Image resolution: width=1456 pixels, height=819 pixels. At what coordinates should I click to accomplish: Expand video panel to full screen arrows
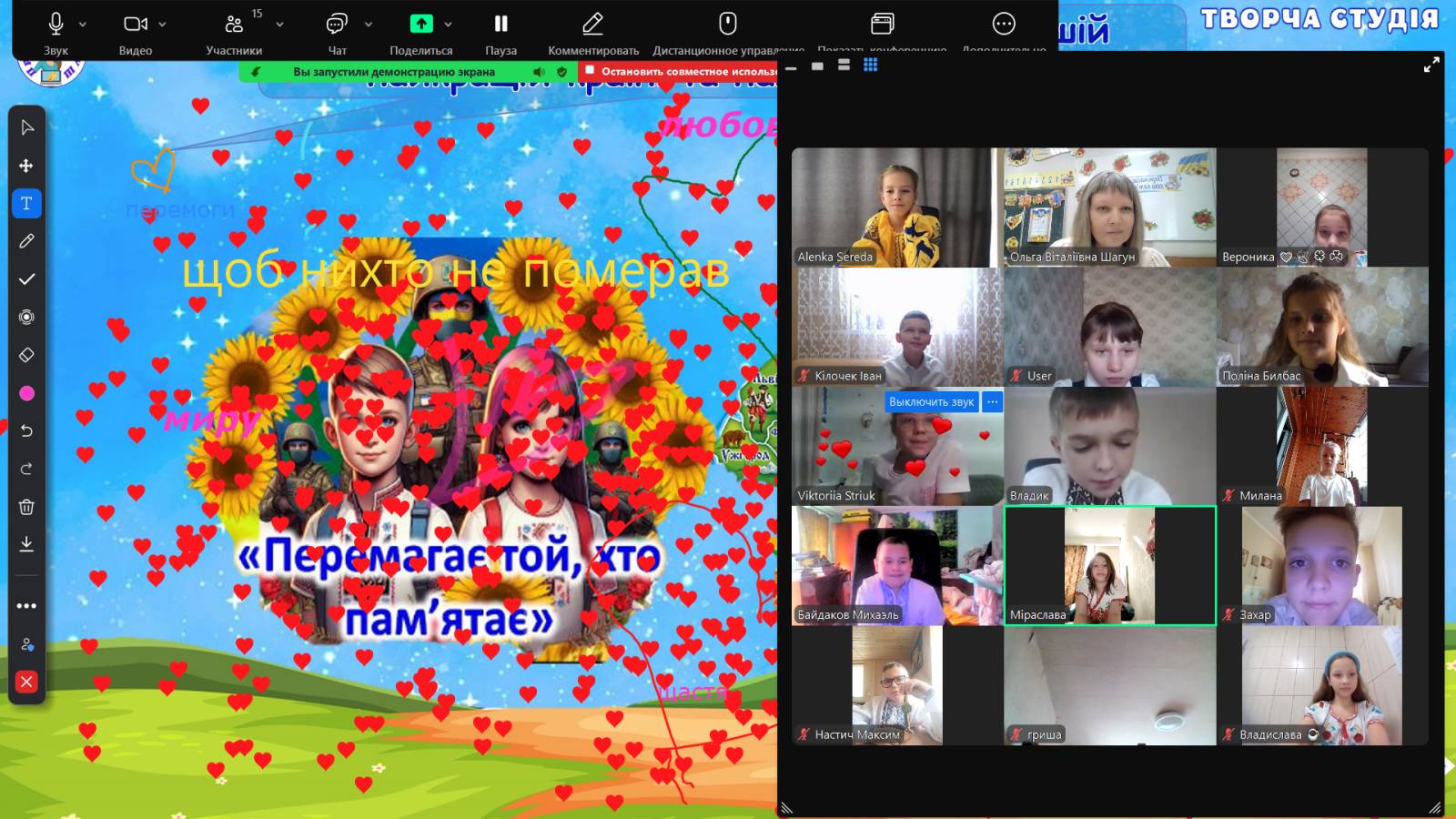[1431, 65]
